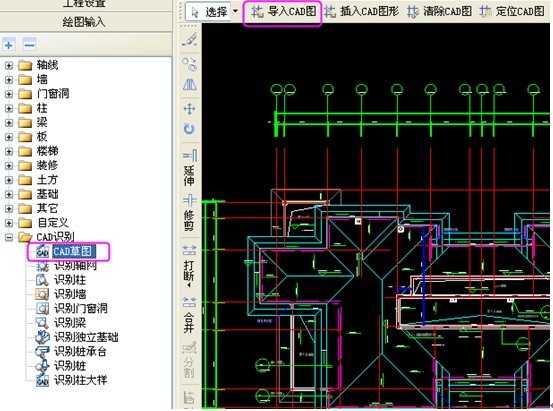Select 识别柱 tree item

(70, 280)
